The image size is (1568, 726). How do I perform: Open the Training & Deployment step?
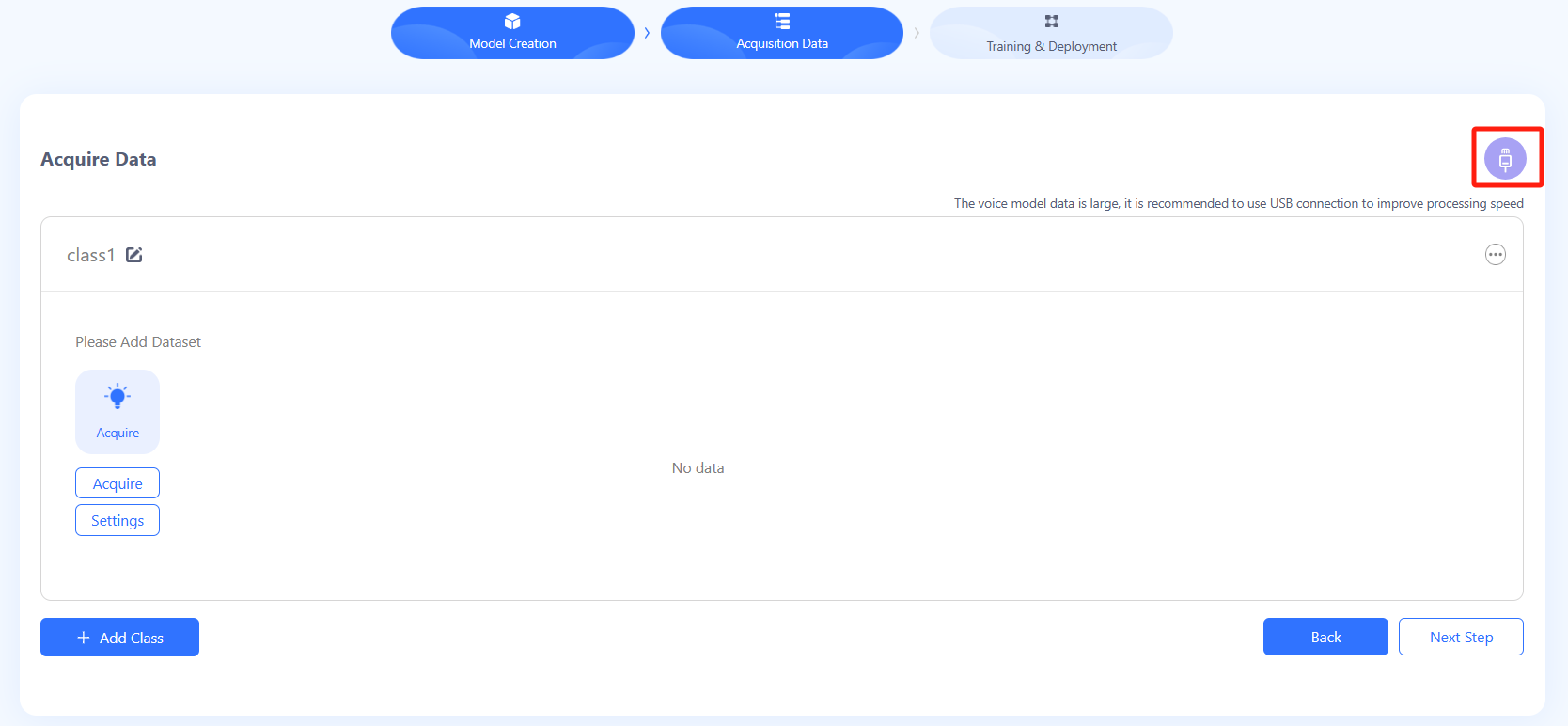tap(1051, 46)
